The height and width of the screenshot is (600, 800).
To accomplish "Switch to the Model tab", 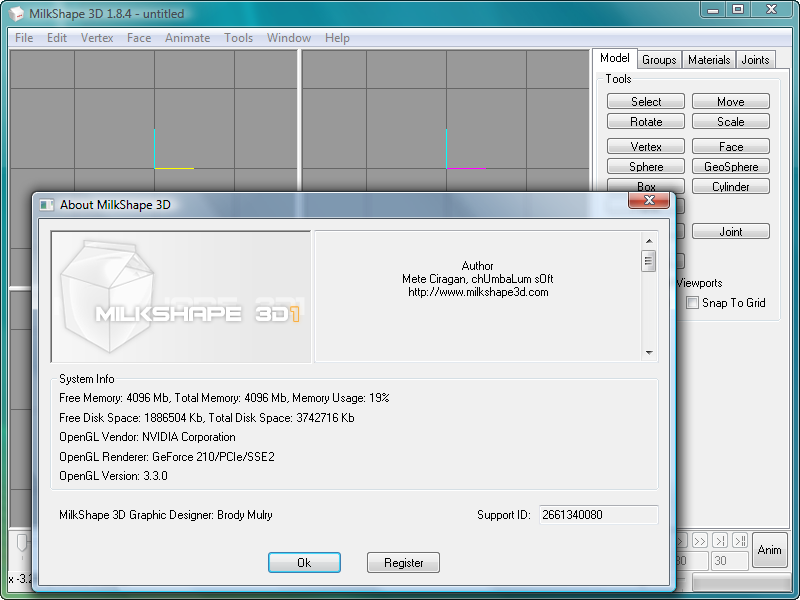I will tap(614, 58).
